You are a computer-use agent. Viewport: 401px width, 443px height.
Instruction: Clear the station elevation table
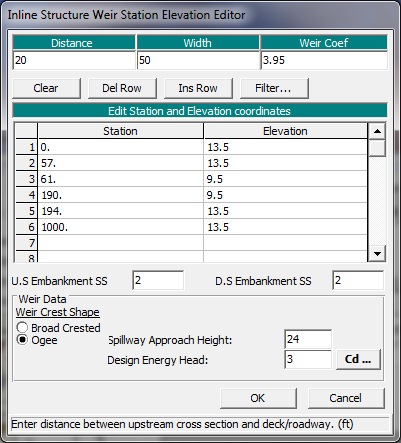(x=46, y=88)
